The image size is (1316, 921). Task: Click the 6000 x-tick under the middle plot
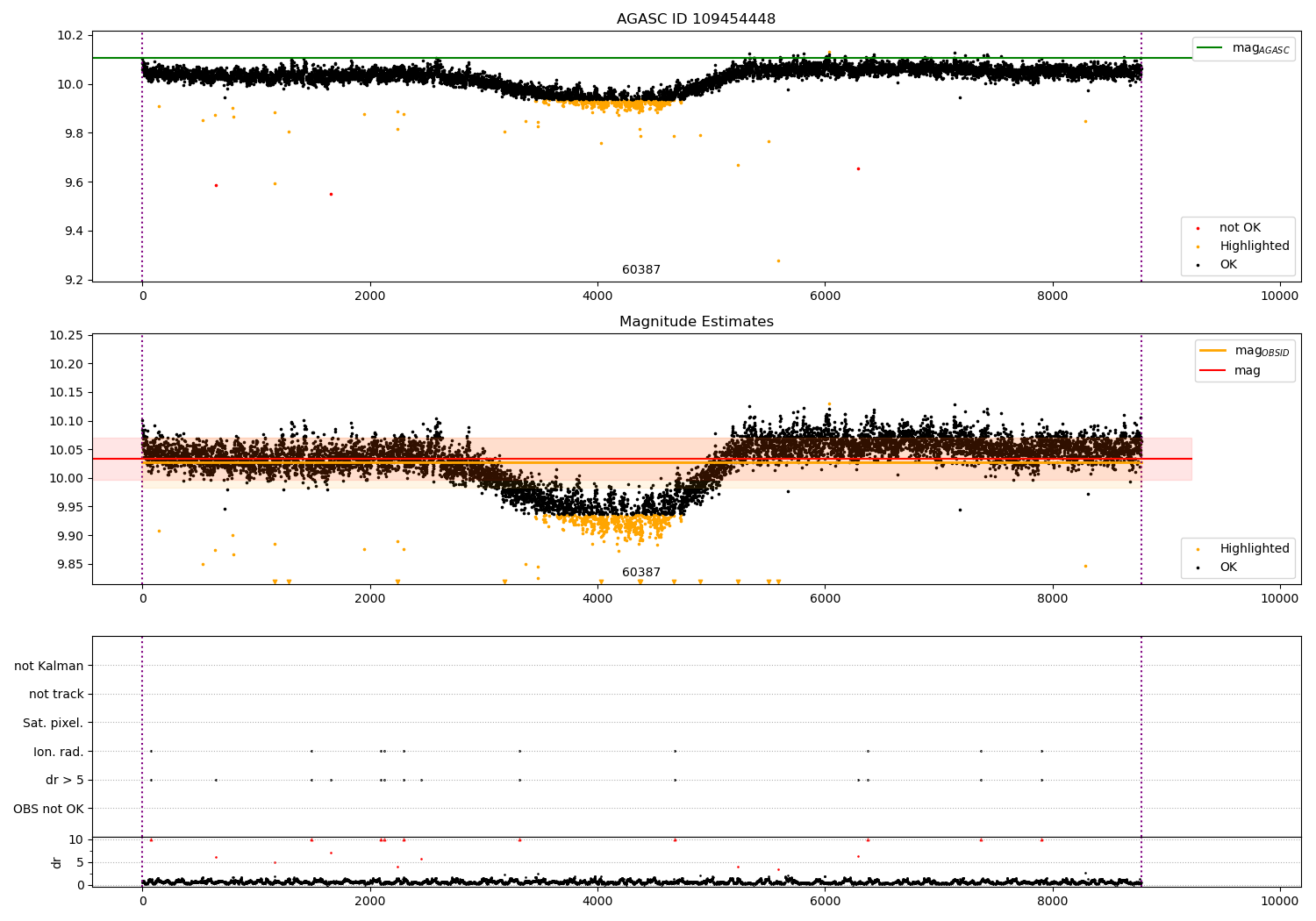tap(825, 599)
